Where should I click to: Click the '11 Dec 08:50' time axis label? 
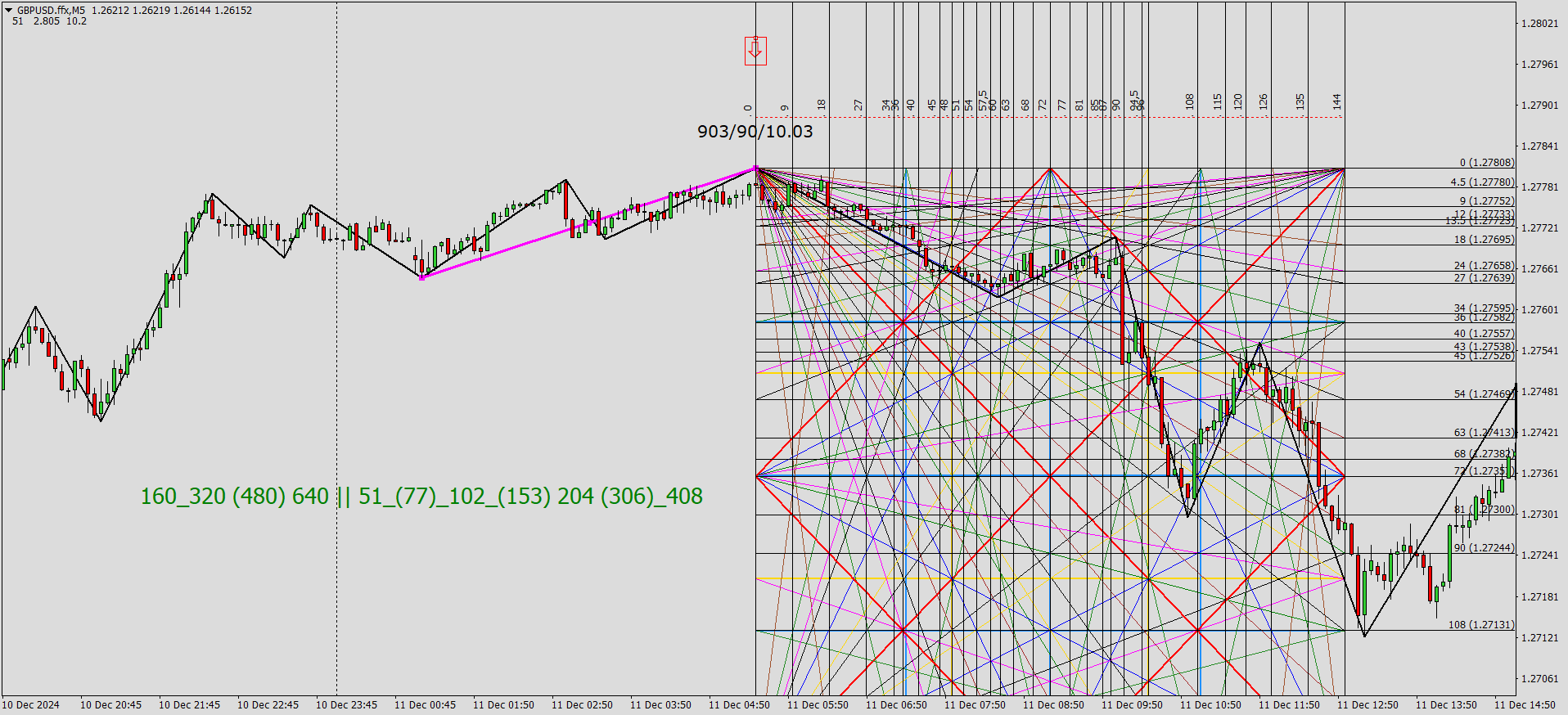(1053, 705)
